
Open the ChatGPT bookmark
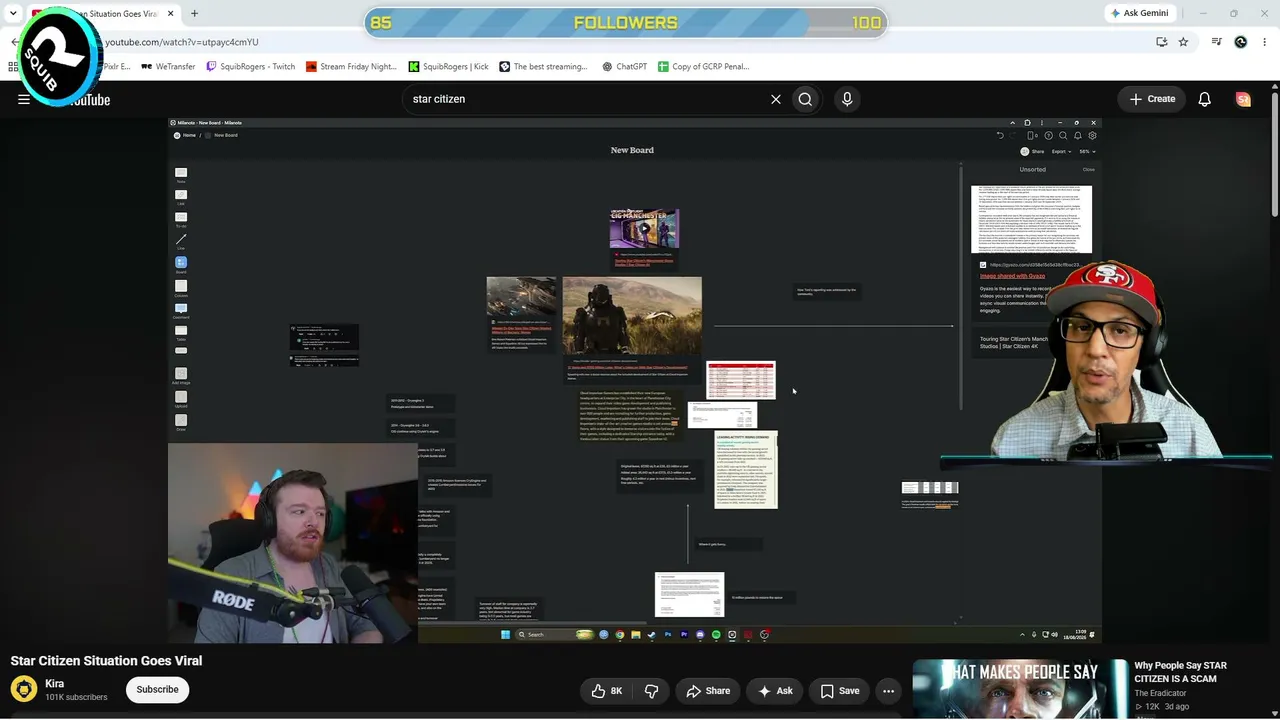[x=625, y=66]
